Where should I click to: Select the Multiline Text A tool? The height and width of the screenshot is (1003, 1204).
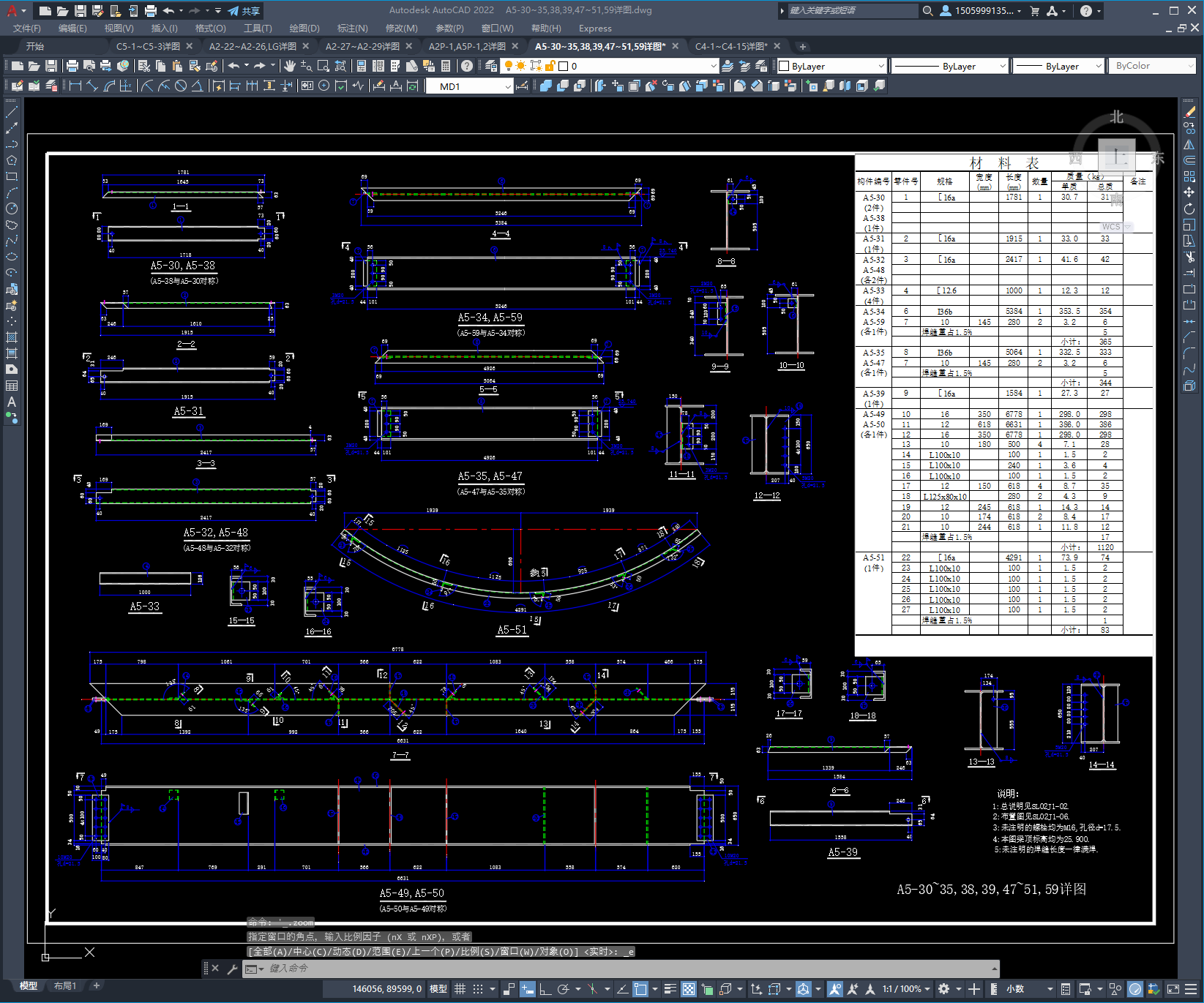pos(12,402)
